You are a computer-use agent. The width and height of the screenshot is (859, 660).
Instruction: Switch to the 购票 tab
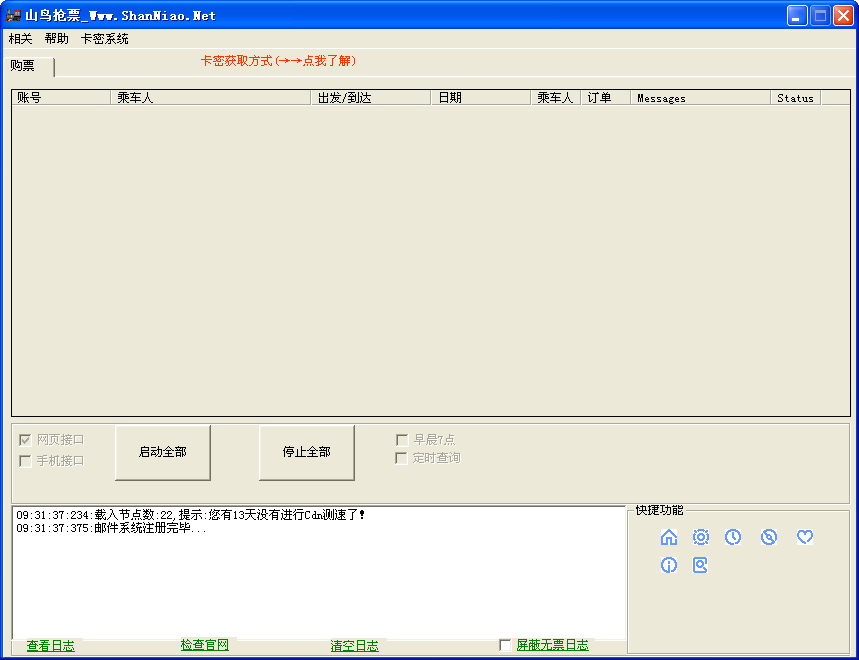point(23,66)
